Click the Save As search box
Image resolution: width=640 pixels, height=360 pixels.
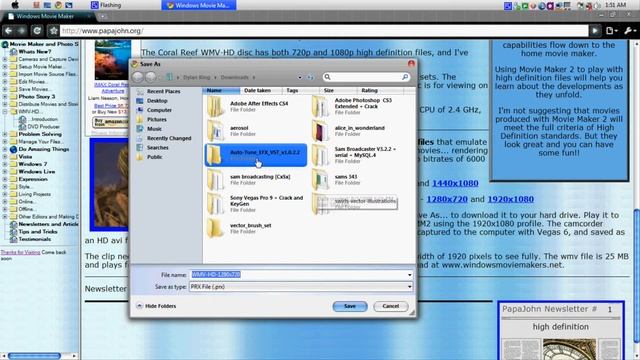click(366, 77)
